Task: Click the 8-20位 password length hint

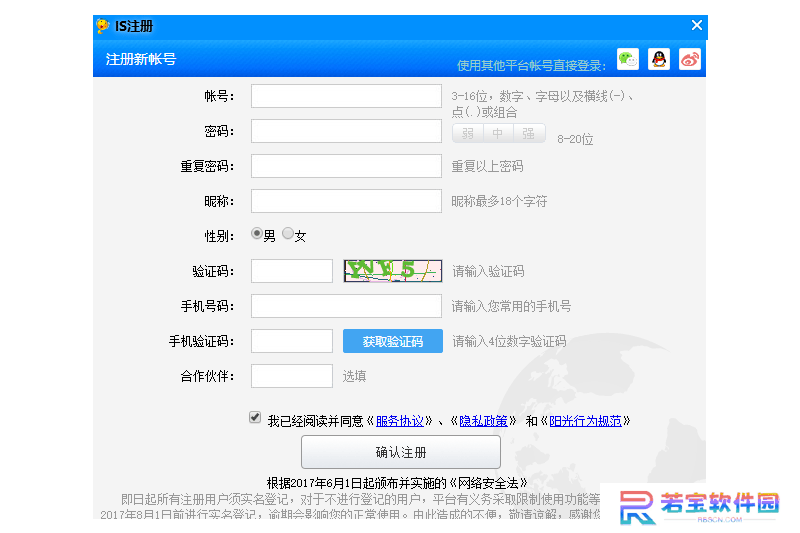Action: coord(575,139)
